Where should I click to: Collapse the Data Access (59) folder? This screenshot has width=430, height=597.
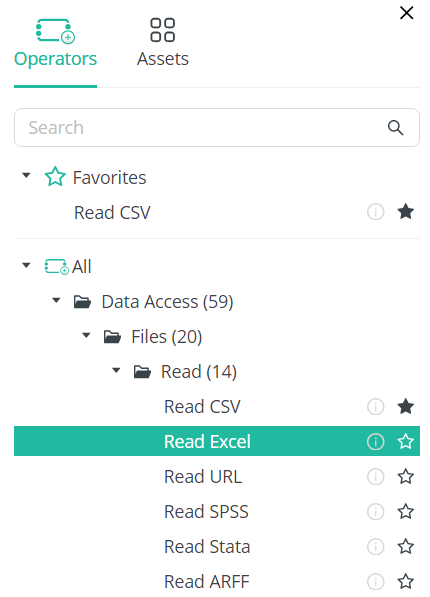(x=56, y=300)
